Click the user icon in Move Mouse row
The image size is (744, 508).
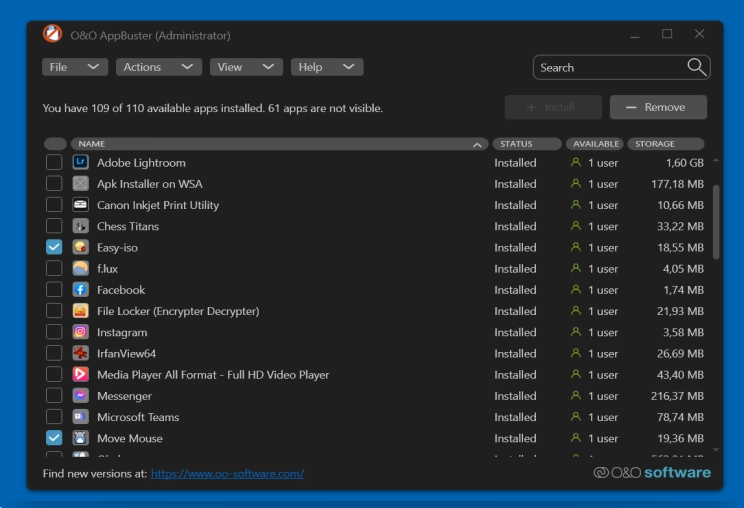576,438
